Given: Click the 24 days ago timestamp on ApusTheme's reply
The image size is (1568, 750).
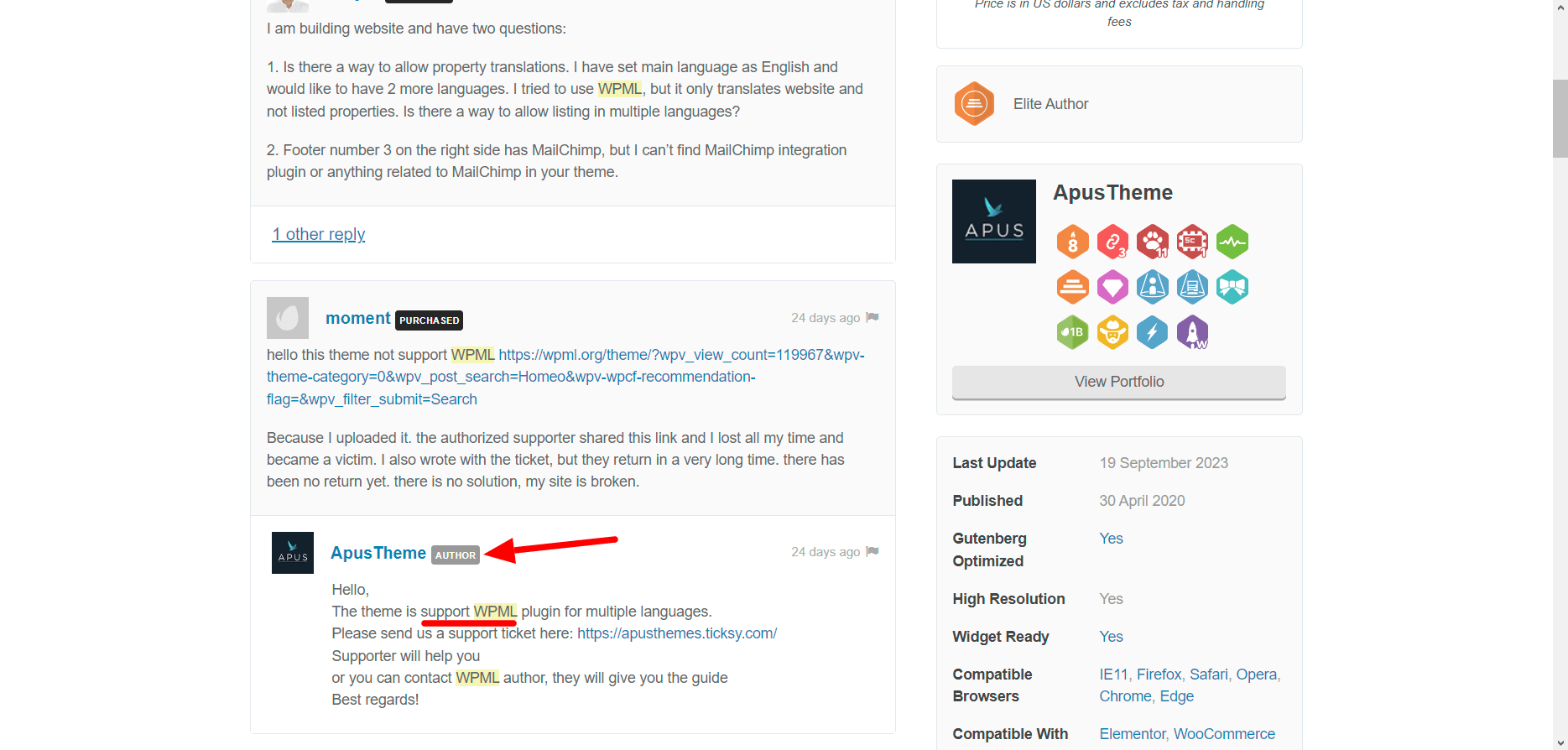Looking at the screenshot, I should tap(826, 552).
